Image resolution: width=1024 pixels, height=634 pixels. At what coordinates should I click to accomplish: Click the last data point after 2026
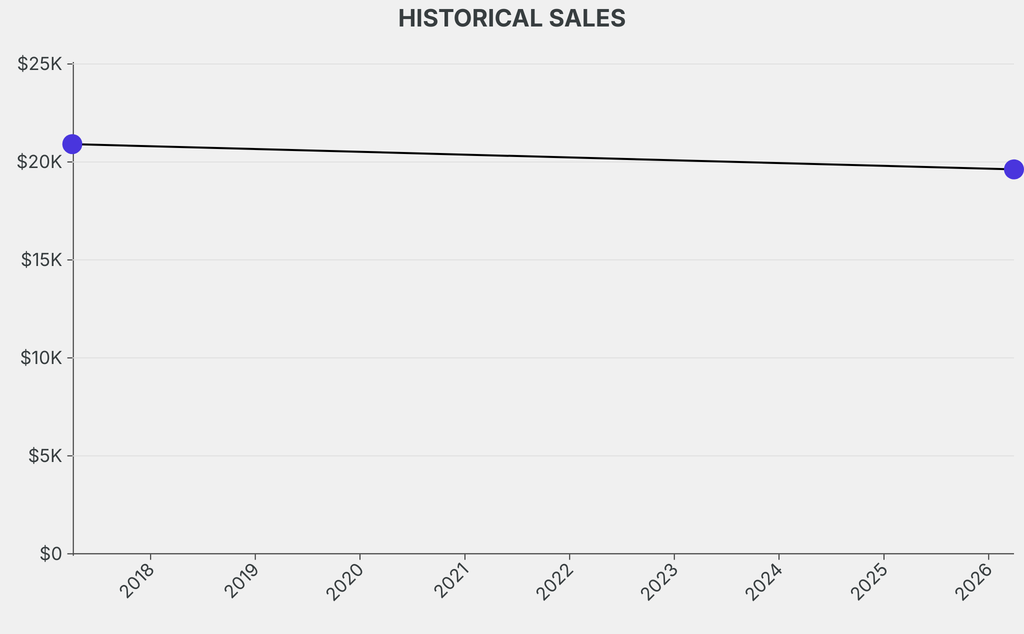pyautogui.click(x=1013, y=169)
